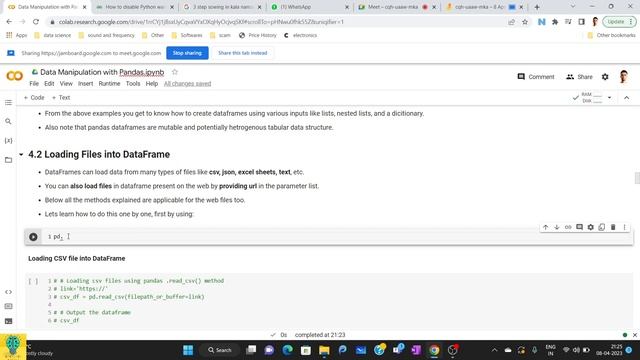The image size is (640, 360).
Task: Switch to the Meet browser tab
Action: tap(397, 7)
